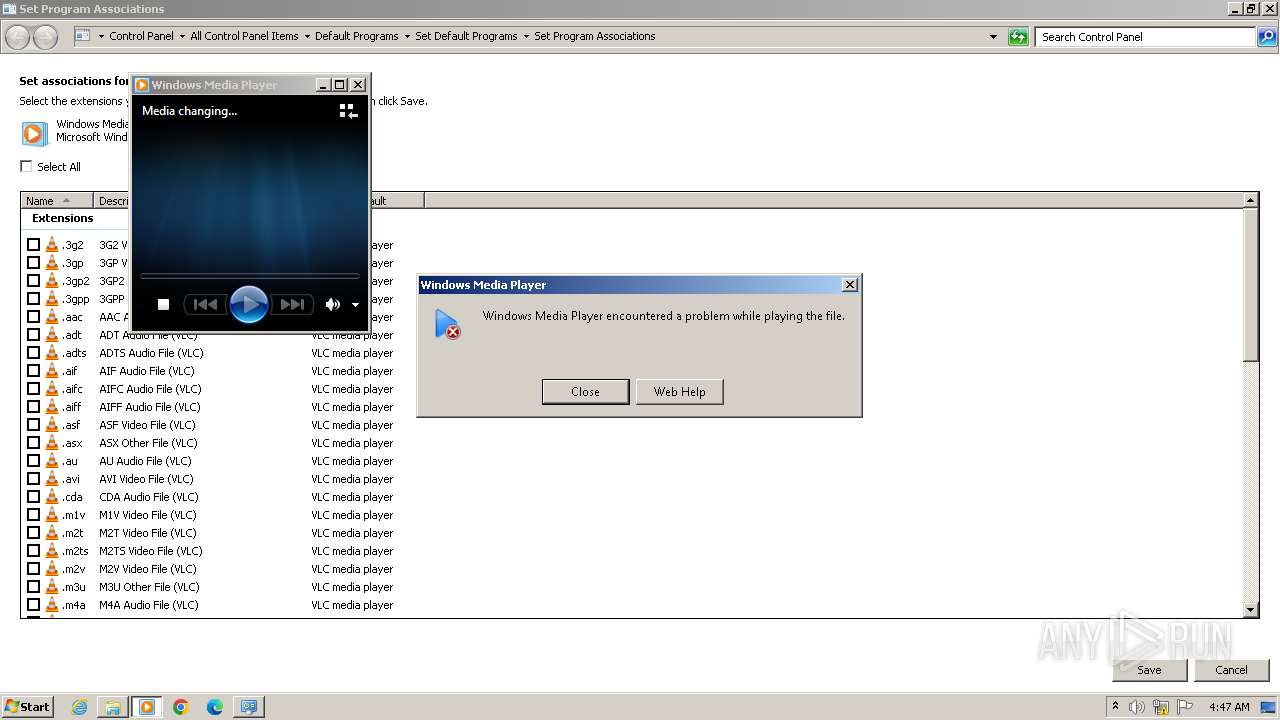Click the Media Player seek bar
The width and height of the screenshot is (1280, 720).
249,275
